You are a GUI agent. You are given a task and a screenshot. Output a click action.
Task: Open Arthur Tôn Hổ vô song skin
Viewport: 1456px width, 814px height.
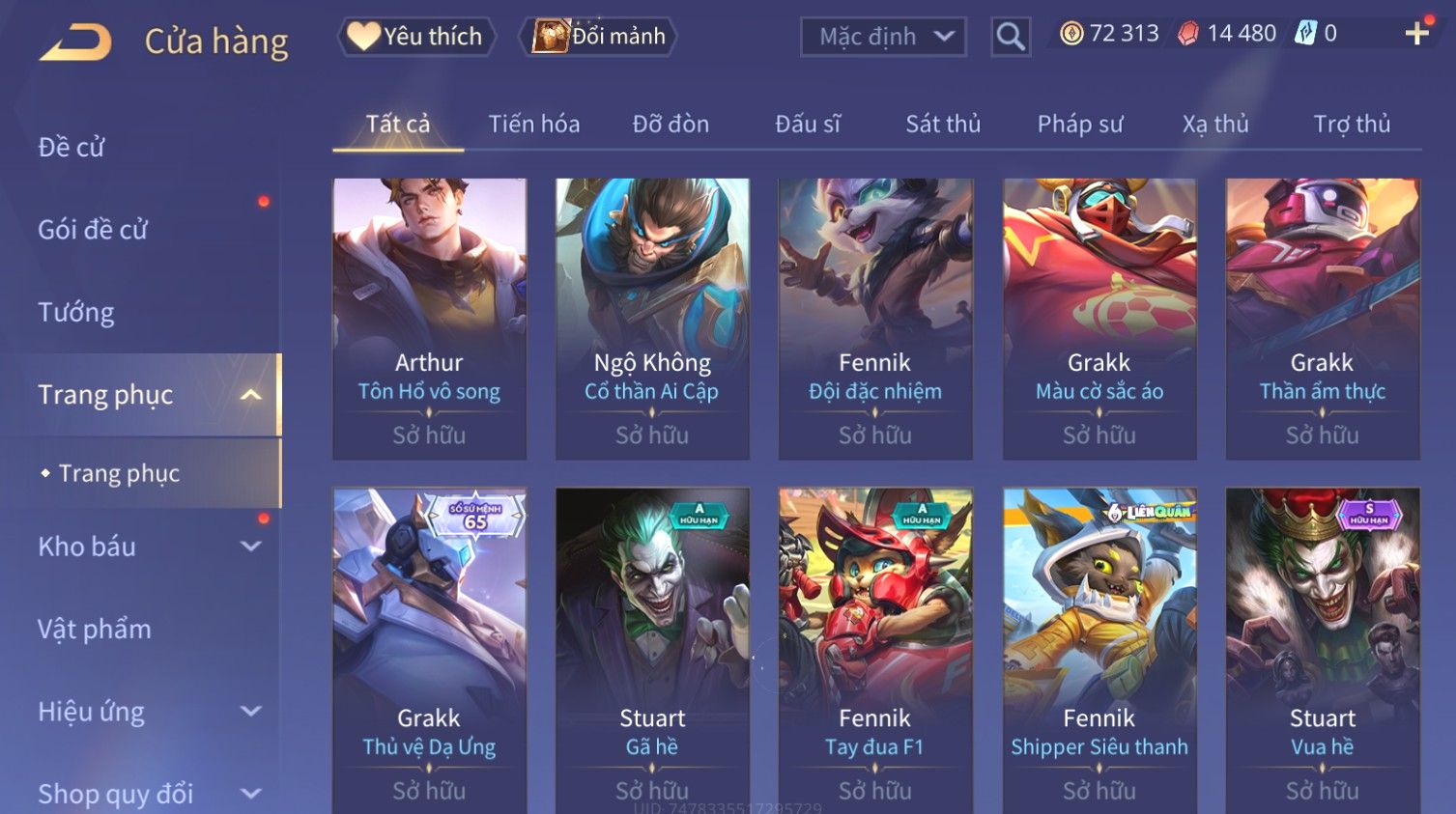429,319
